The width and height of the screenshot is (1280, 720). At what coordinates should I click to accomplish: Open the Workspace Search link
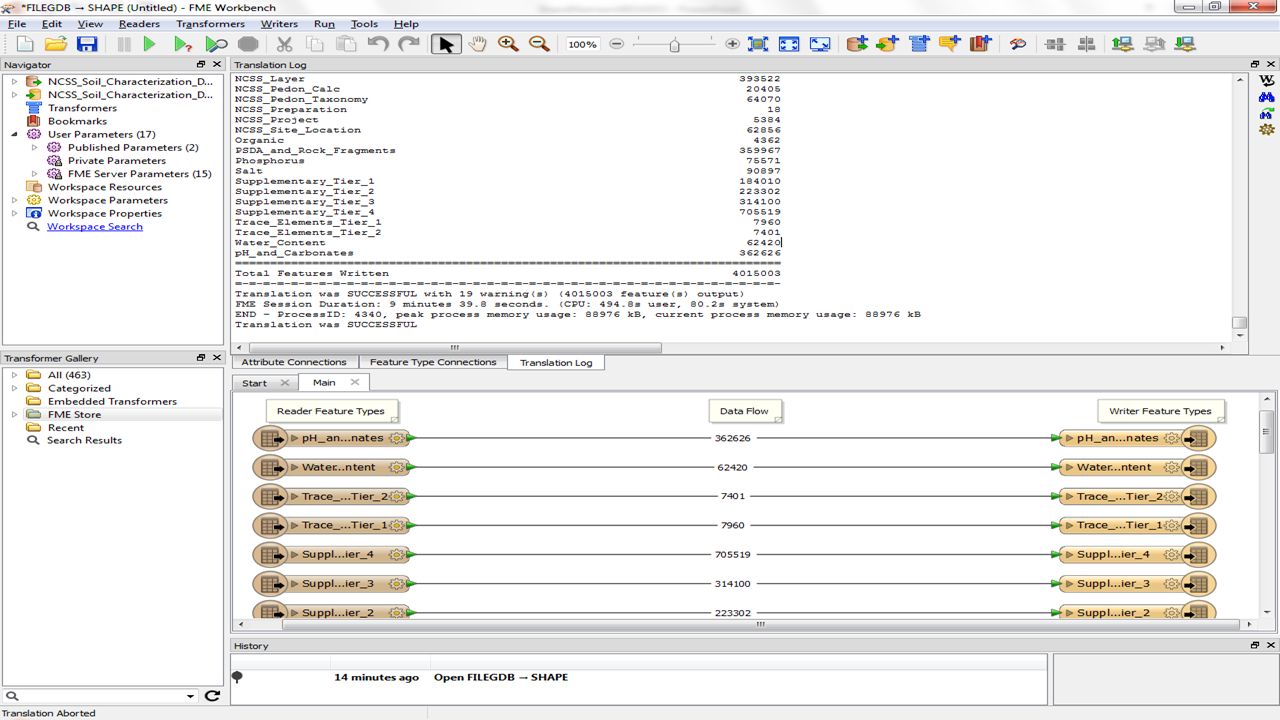click(x=95, y=226)
